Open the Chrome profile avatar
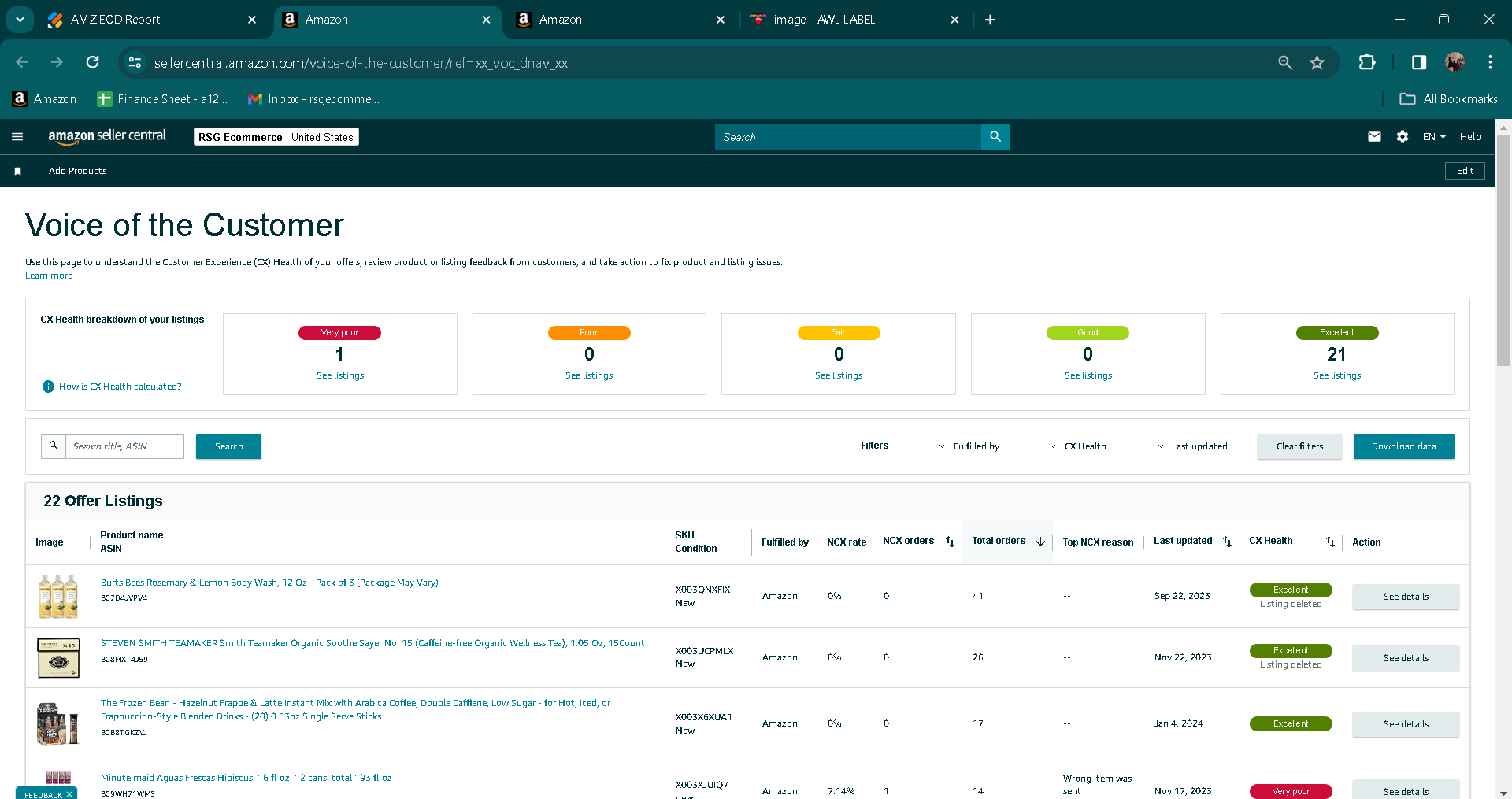 coord(1455,62)
